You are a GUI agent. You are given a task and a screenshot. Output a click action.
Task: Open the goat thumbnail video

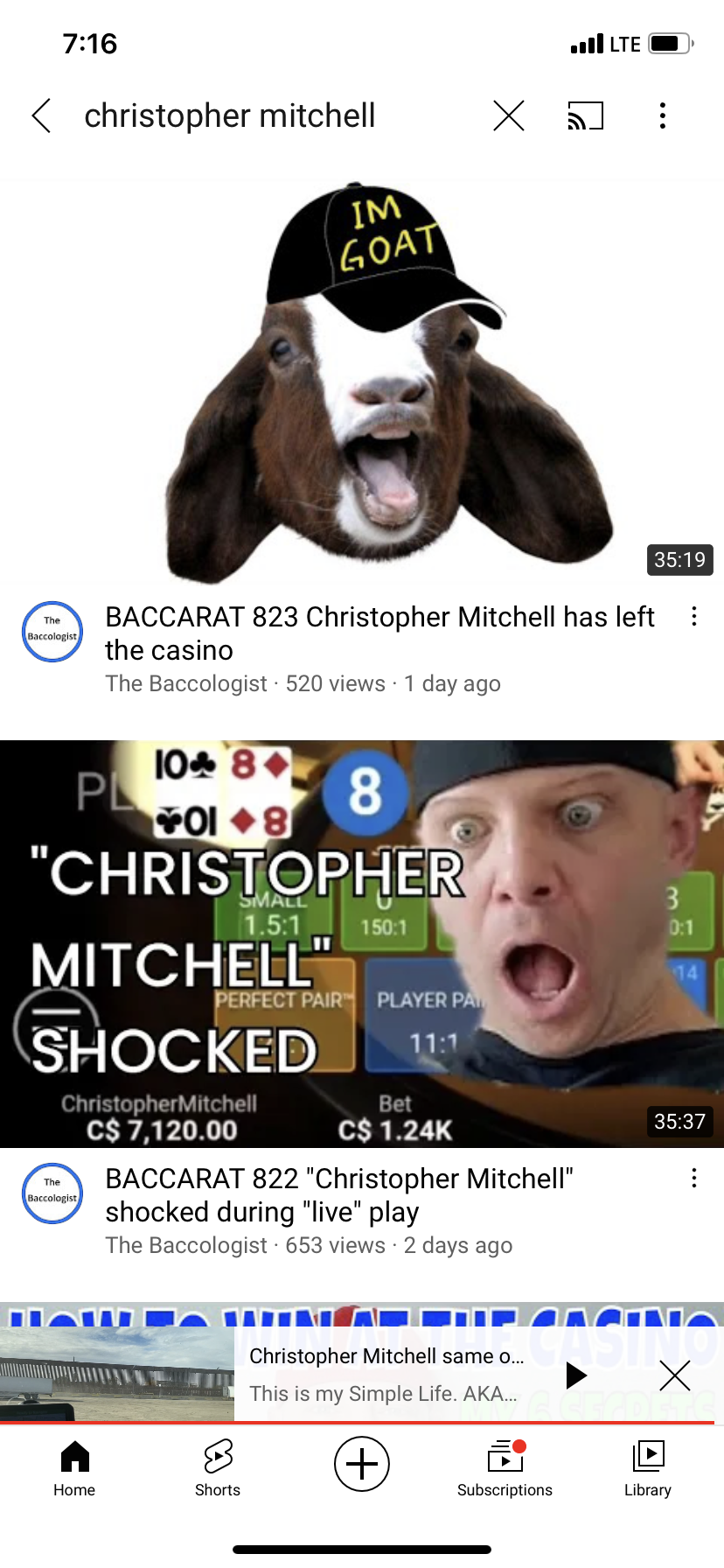pos(362,381)
